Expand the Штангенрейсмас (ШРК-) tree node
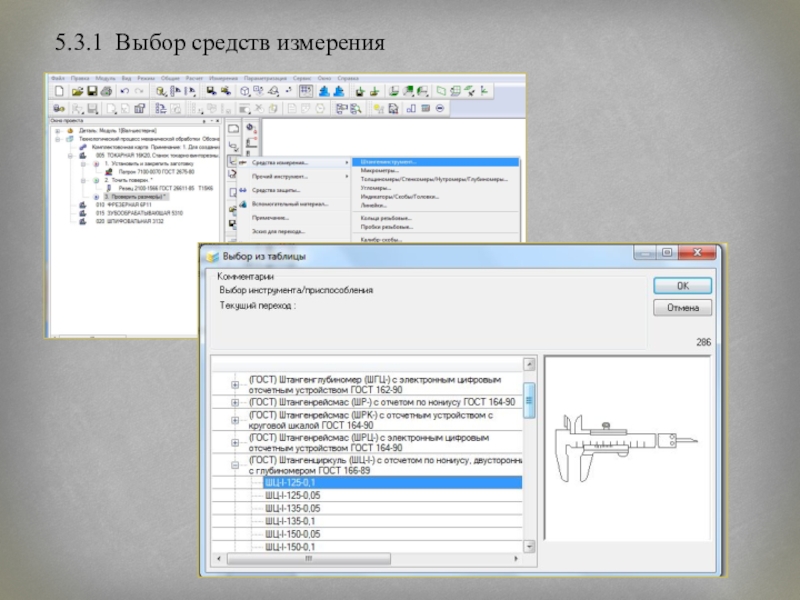Screen dimensions: 800x600 (x=236, y=420)
